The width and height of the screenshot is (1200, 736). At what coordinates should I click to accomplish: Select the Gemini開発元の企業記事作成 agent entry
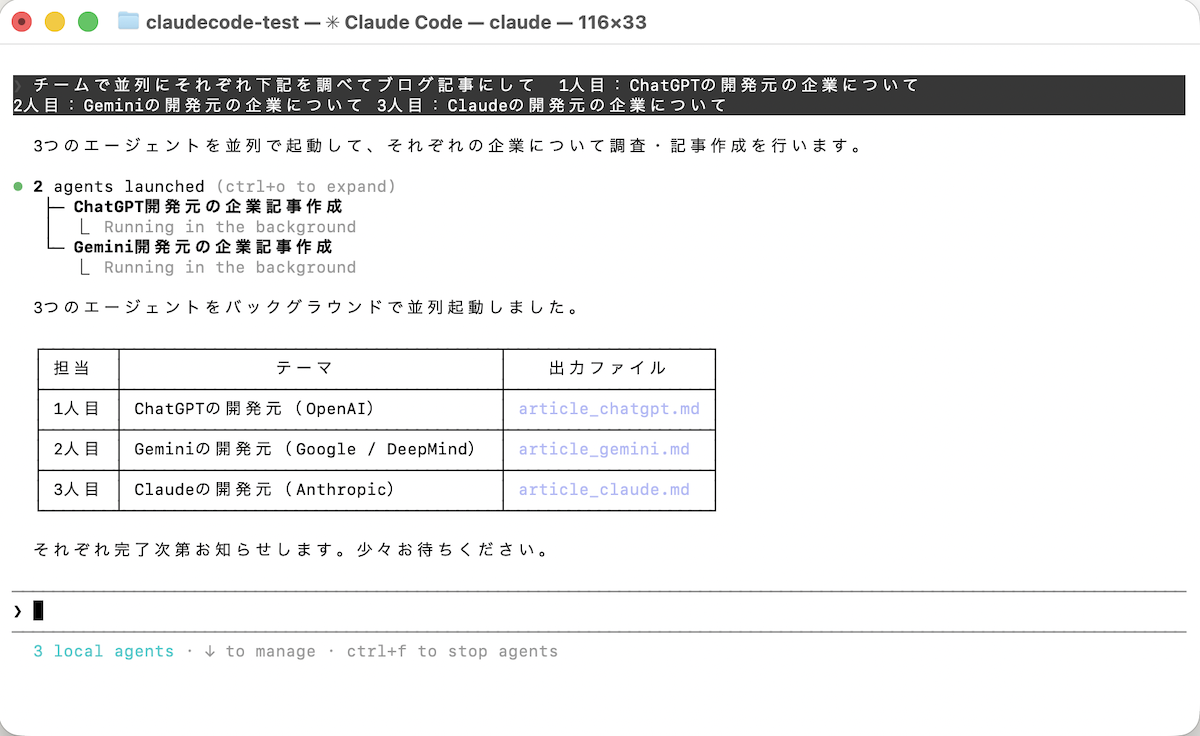203,247
